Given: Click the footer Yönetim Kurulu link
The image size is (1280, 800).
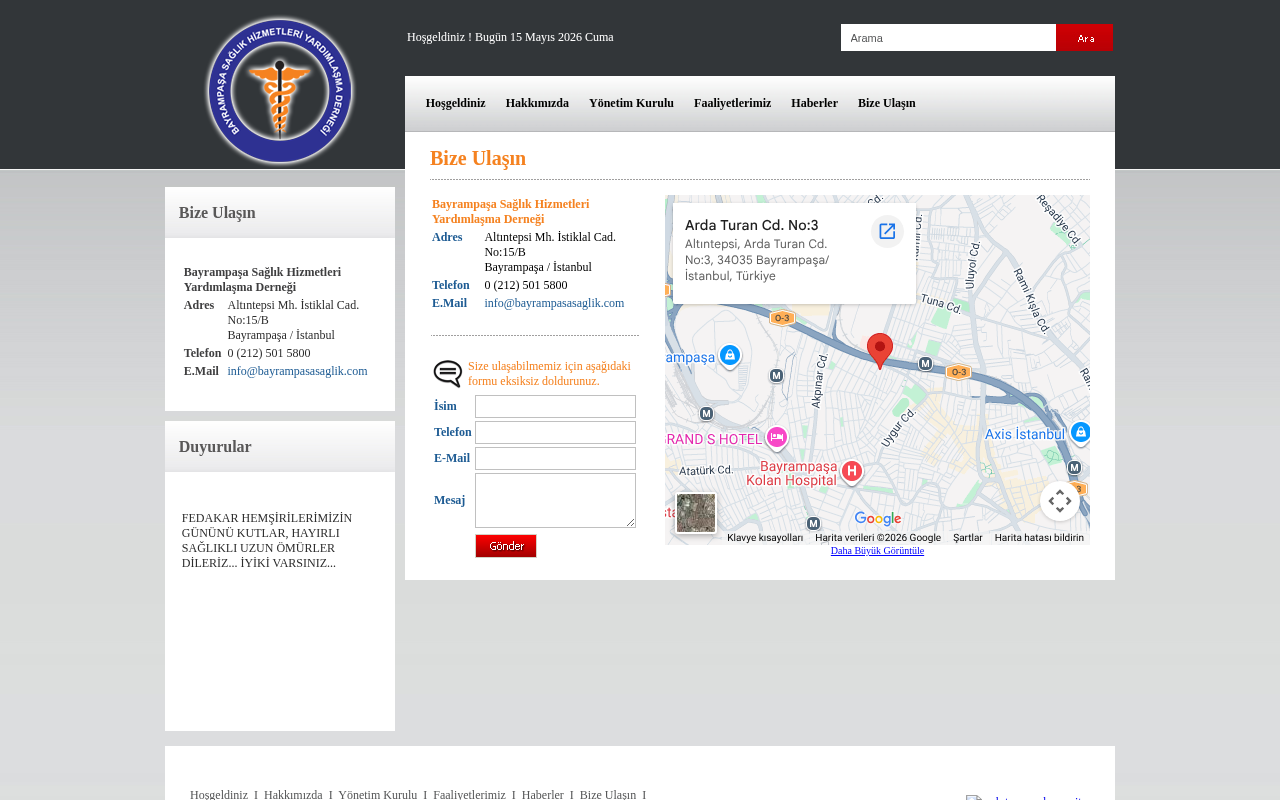Looking at the screenshot, I should (378, 794).
